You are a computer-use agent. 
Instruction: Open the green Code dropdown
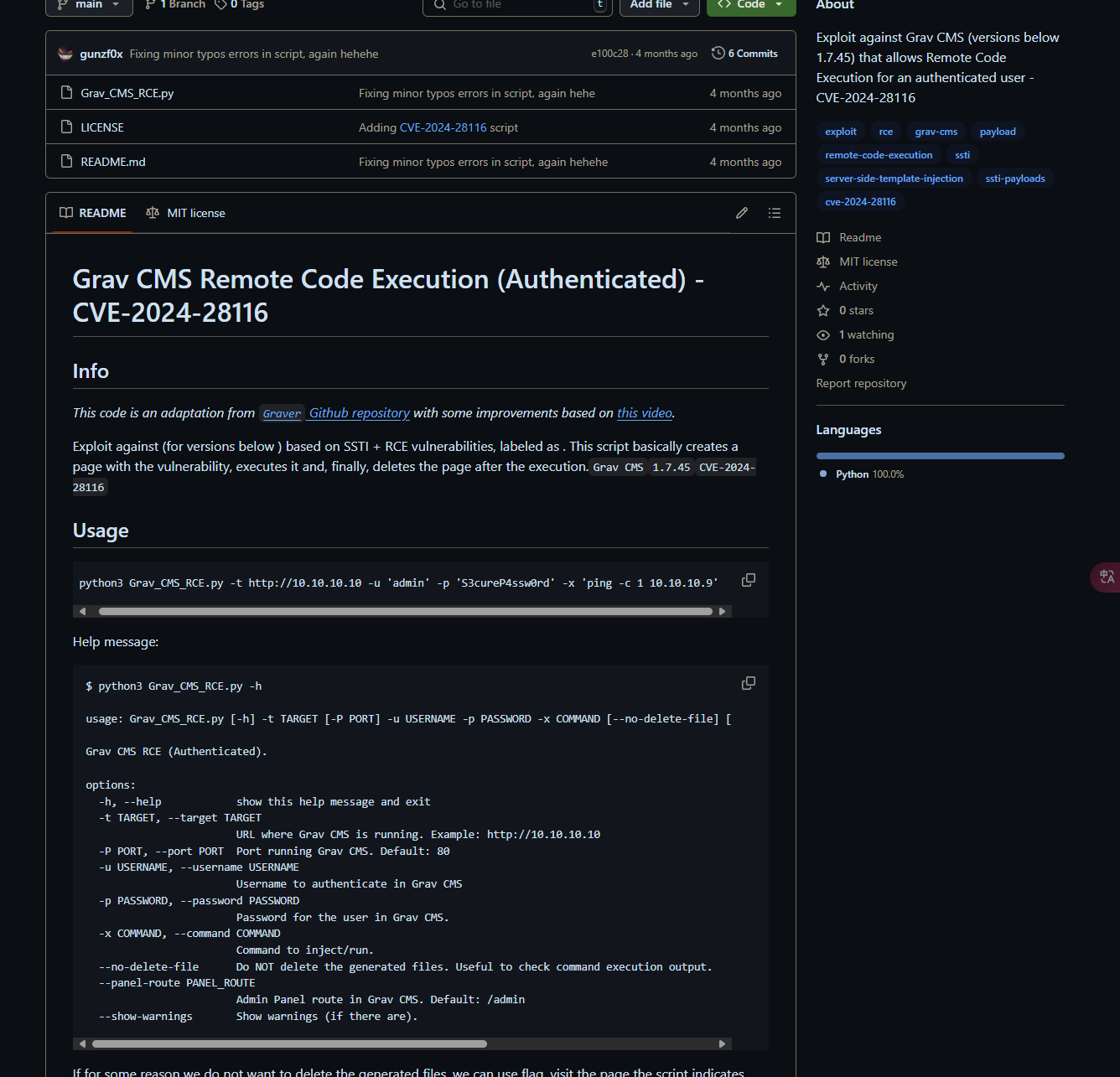[x=750, y=4]
